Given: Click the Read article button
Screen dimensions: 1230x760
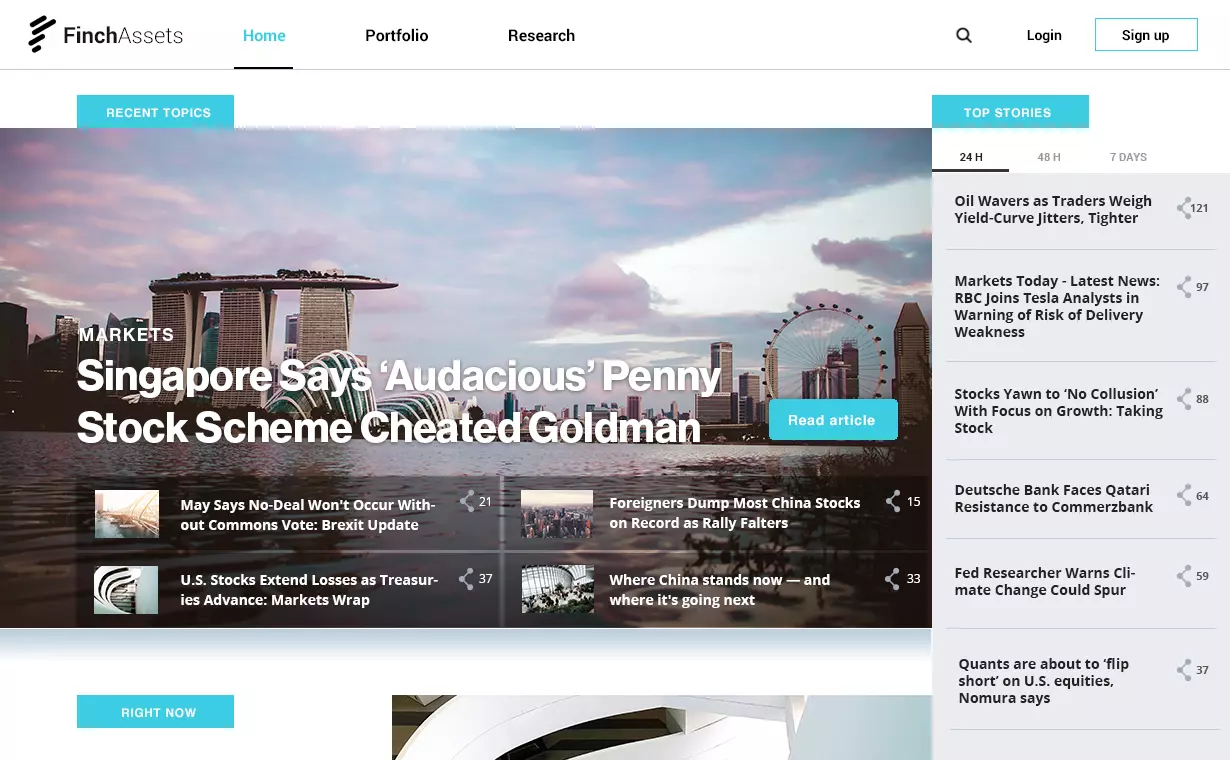Looking at the screenshot, I should click(833, 420).
